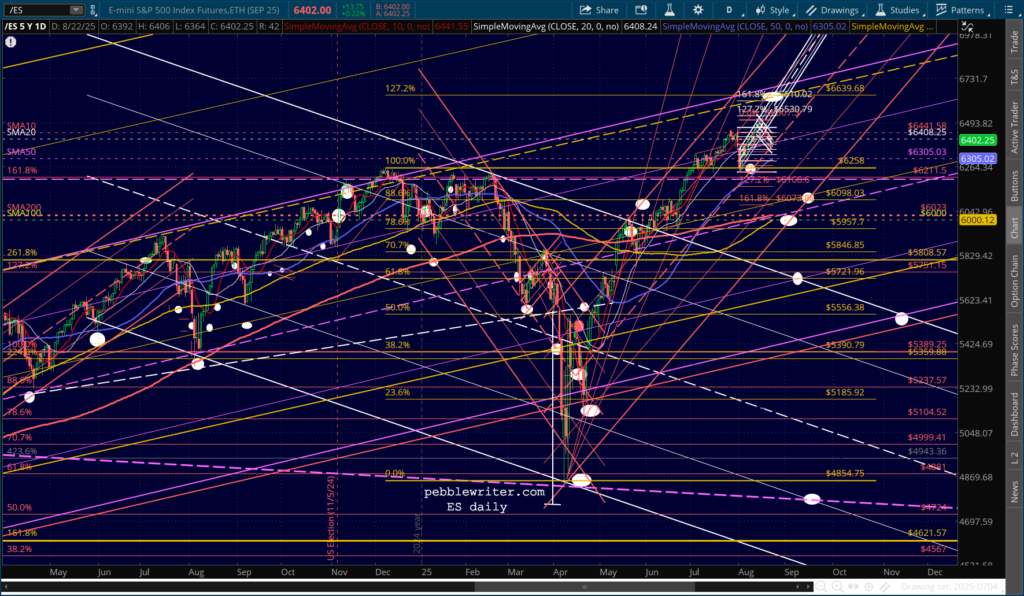Select the Chart sidebar tab
The image size is (1024, 596).
(x=1014, y=228)
